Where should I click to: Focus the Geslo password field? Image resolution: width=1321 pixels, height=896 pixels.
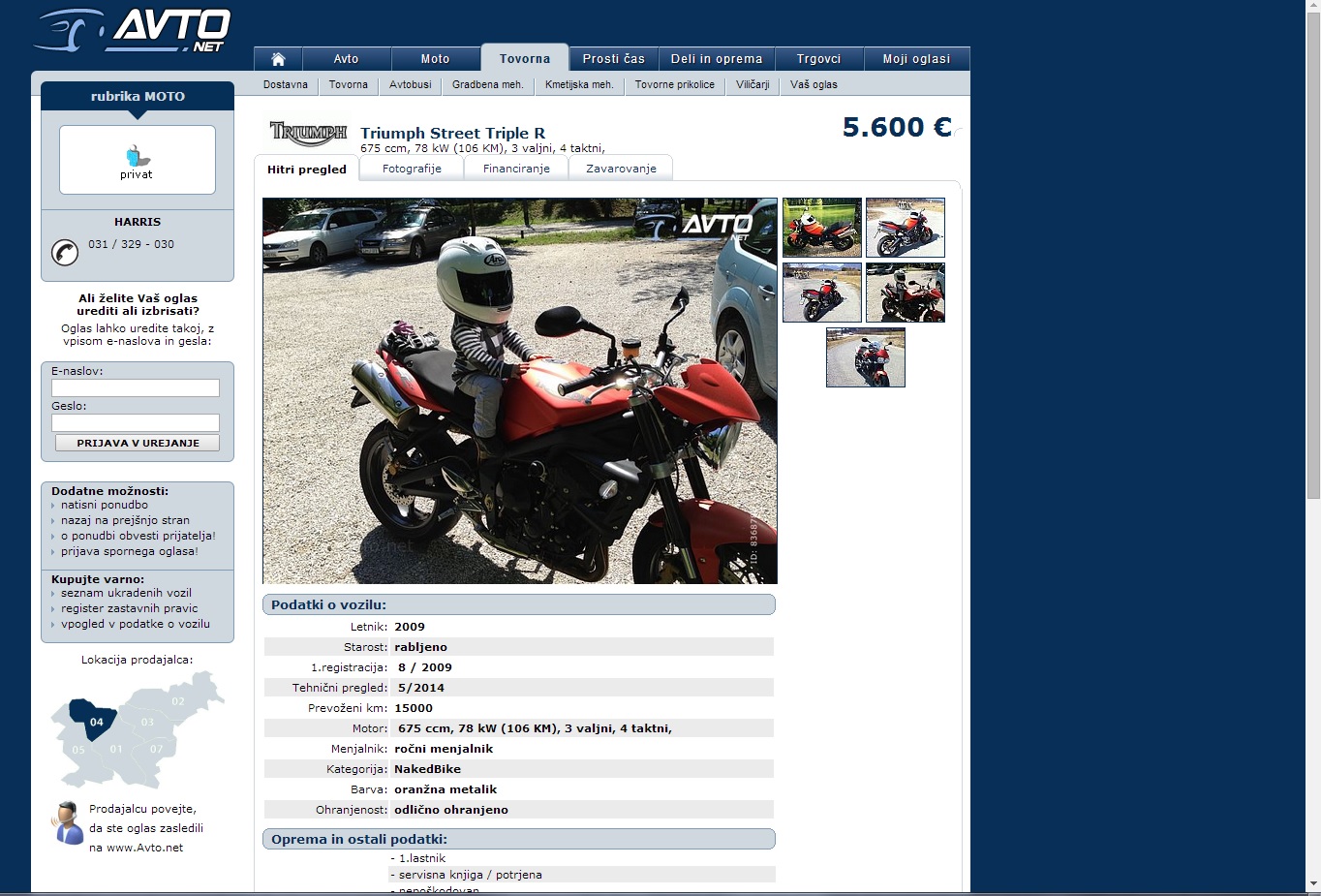pos(136,422)
